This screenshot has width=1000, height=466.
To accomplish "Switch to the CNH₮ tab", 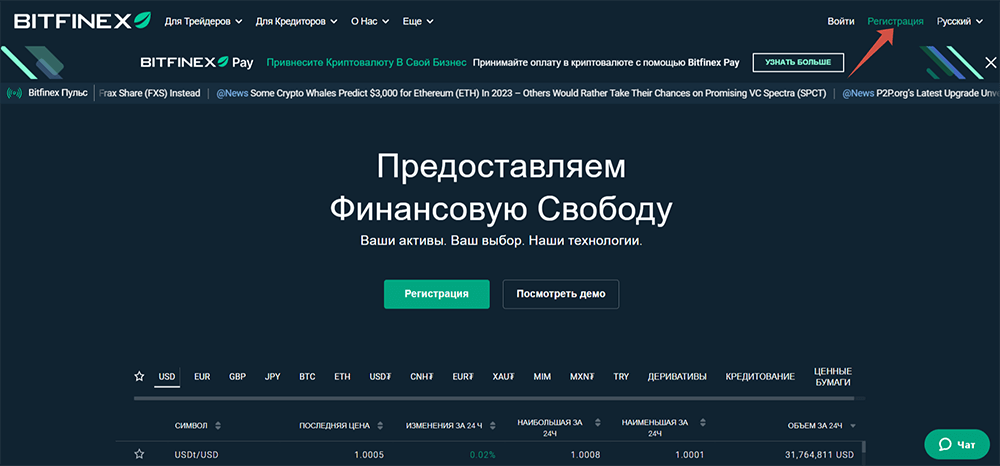I will click(422, 377).
